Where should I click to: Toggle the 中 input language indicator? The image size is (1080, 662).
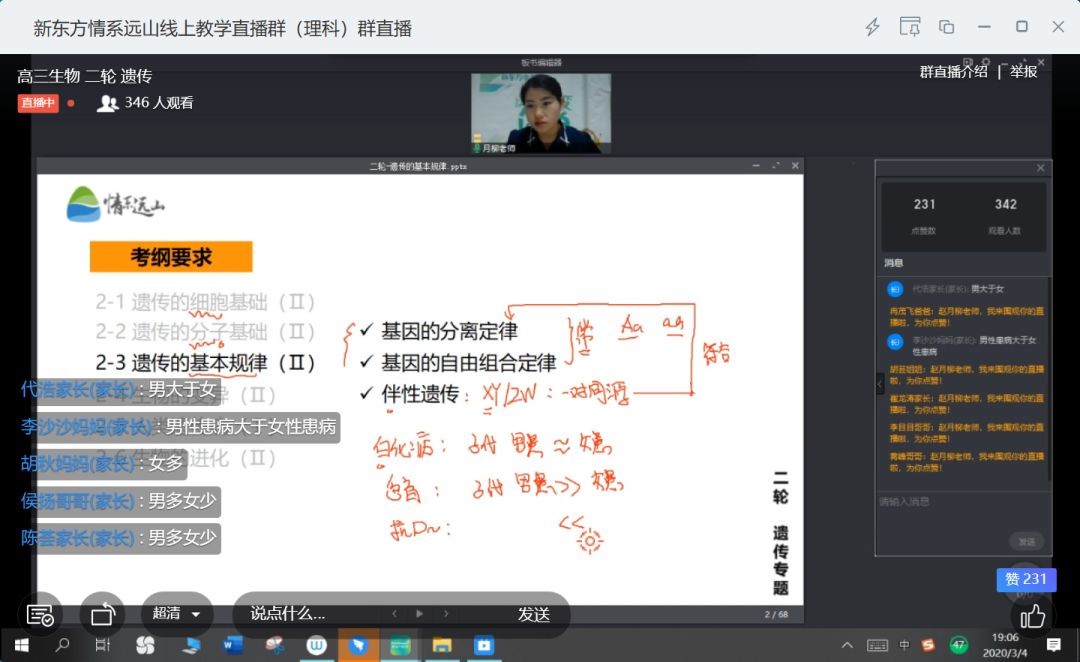coord(904,645)
